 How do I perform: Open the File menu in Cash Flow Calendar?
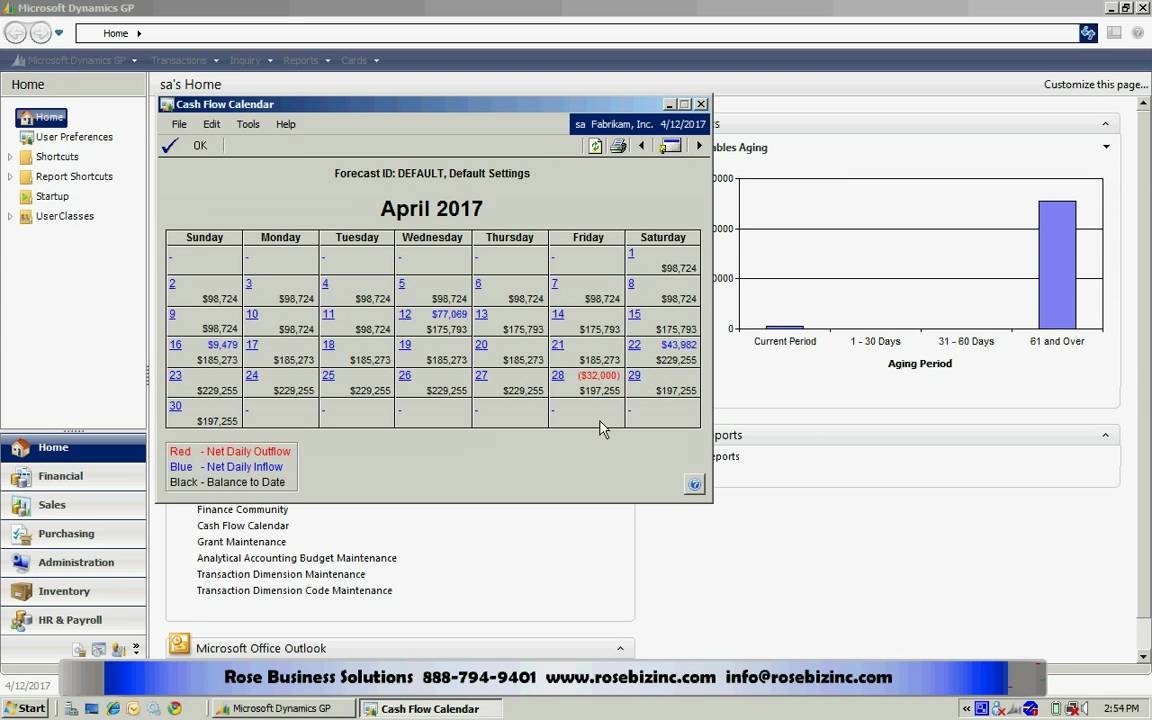click(179, 124)
